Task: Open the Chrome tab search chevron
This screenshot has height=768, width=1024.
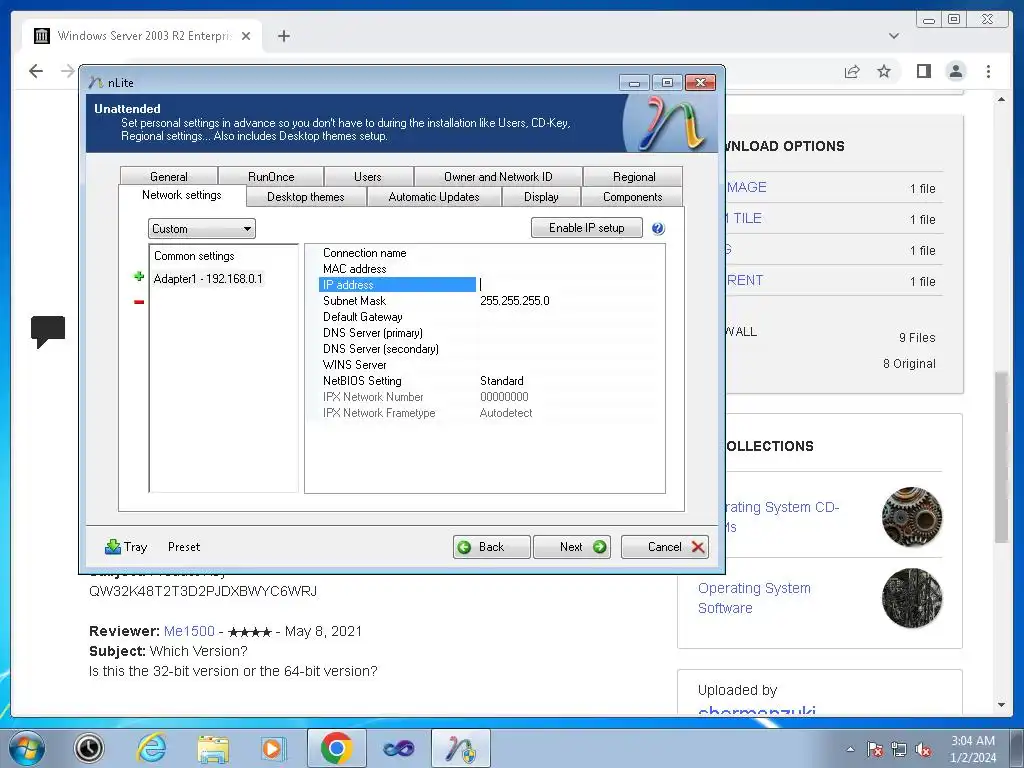Action: point(893,36)
